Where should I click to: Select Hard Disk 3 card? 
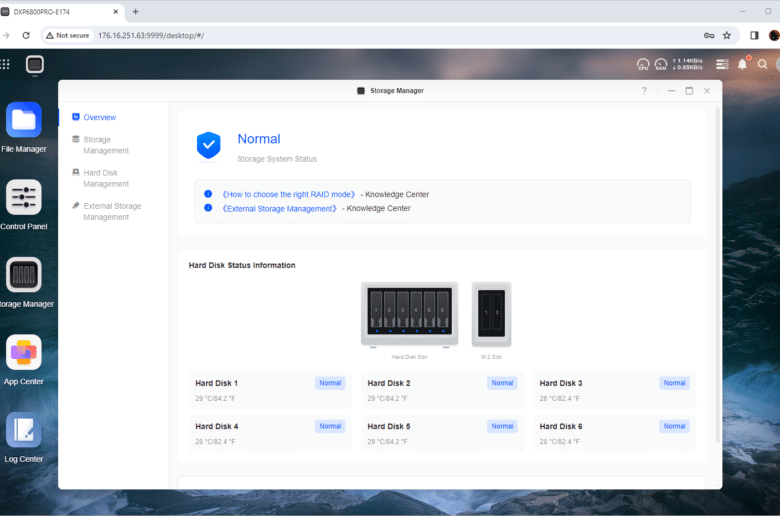[x=614, y=390]
